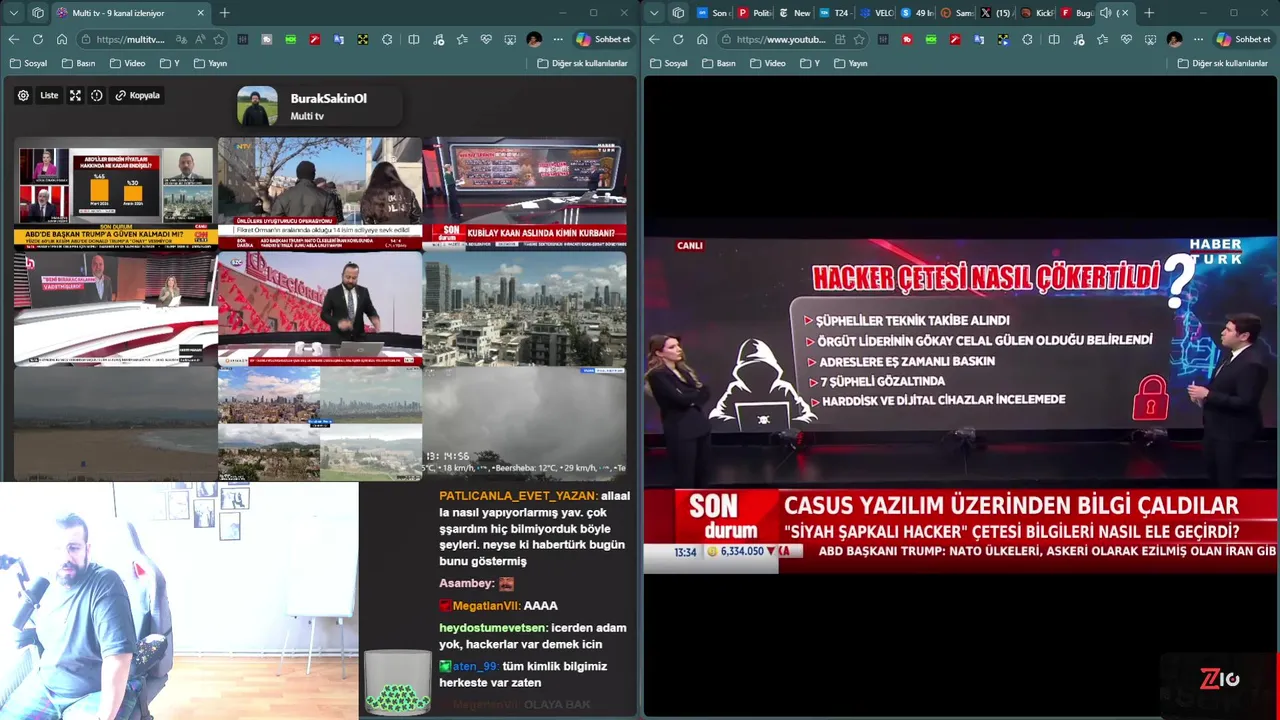
Task: Reload the Multi tv page
Action: (38, 39)
